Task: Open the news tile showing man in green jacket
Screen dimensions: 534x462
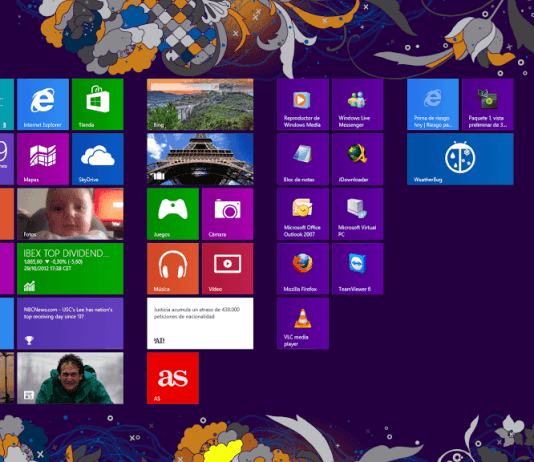Action: click(x=70, y=378)
